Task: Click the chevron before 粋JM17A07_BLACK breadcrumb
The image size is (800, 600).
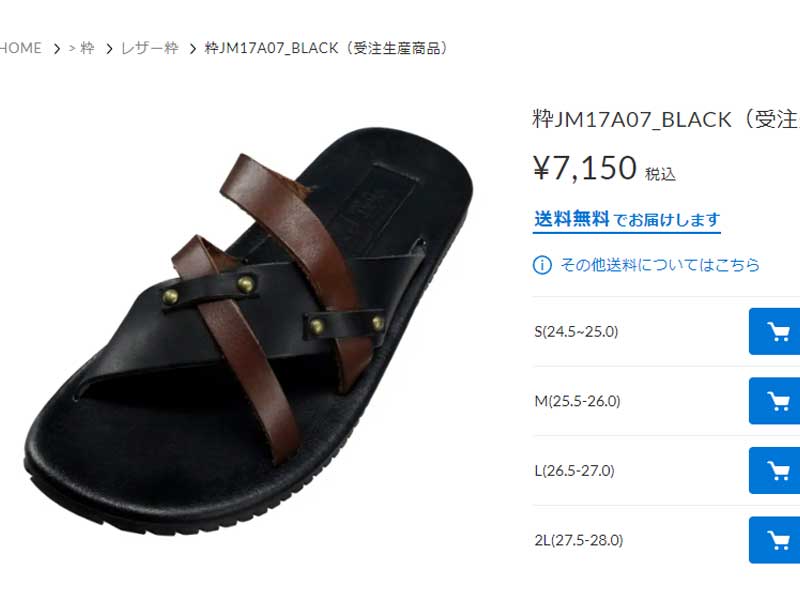Action: tap(193, 48)
